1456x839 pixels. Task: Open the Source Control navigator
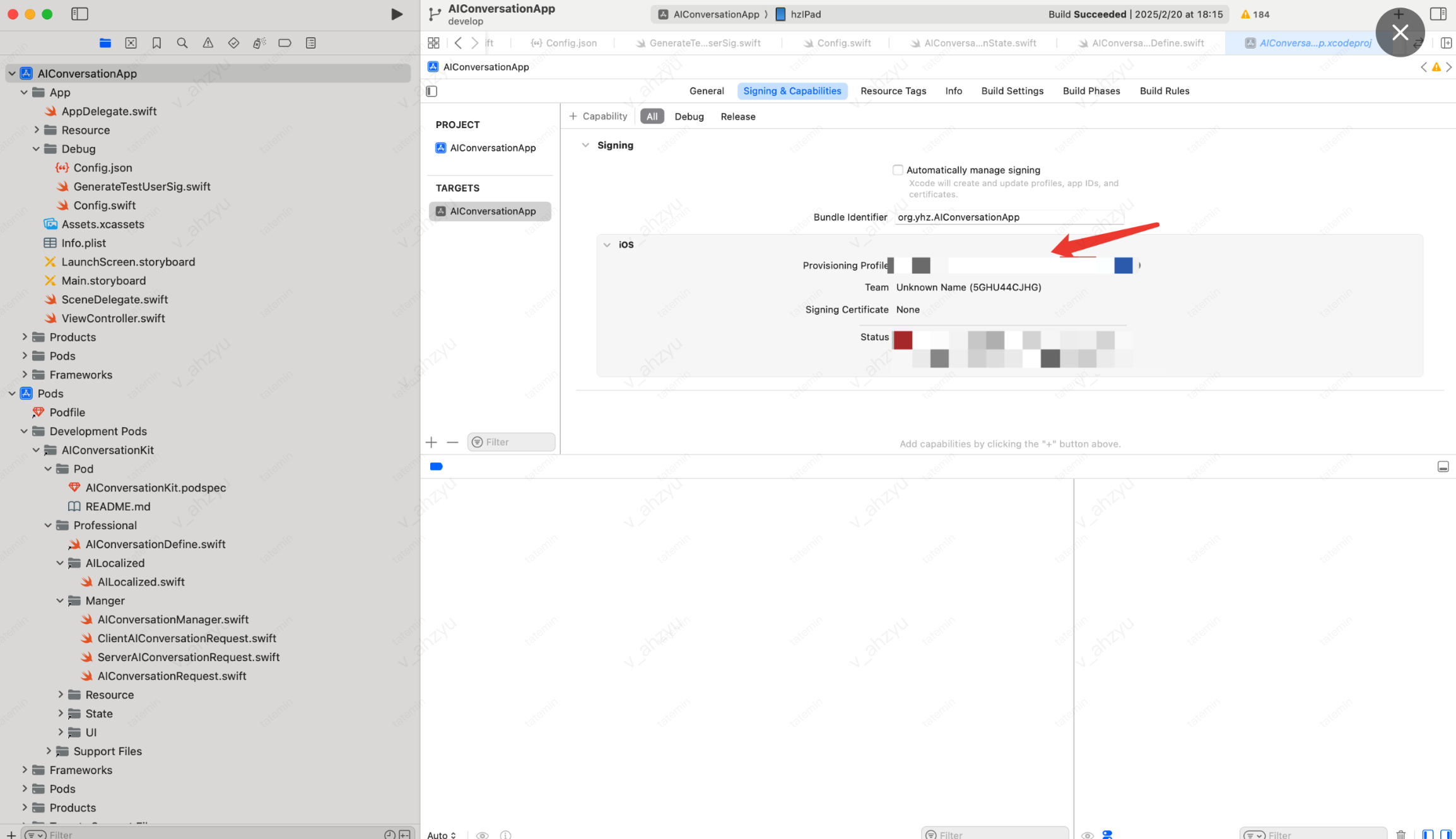point(131,43)
